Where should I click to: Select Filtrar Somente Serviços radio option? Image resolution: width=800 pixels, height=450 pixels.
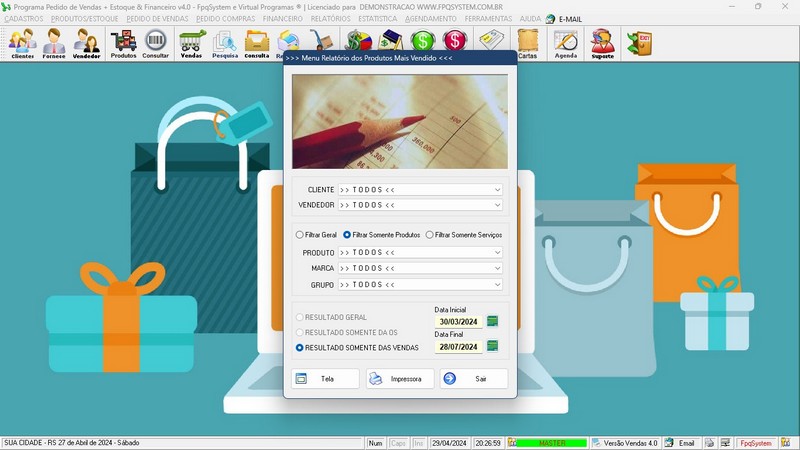pyautogui.click(x=464, y=235)
